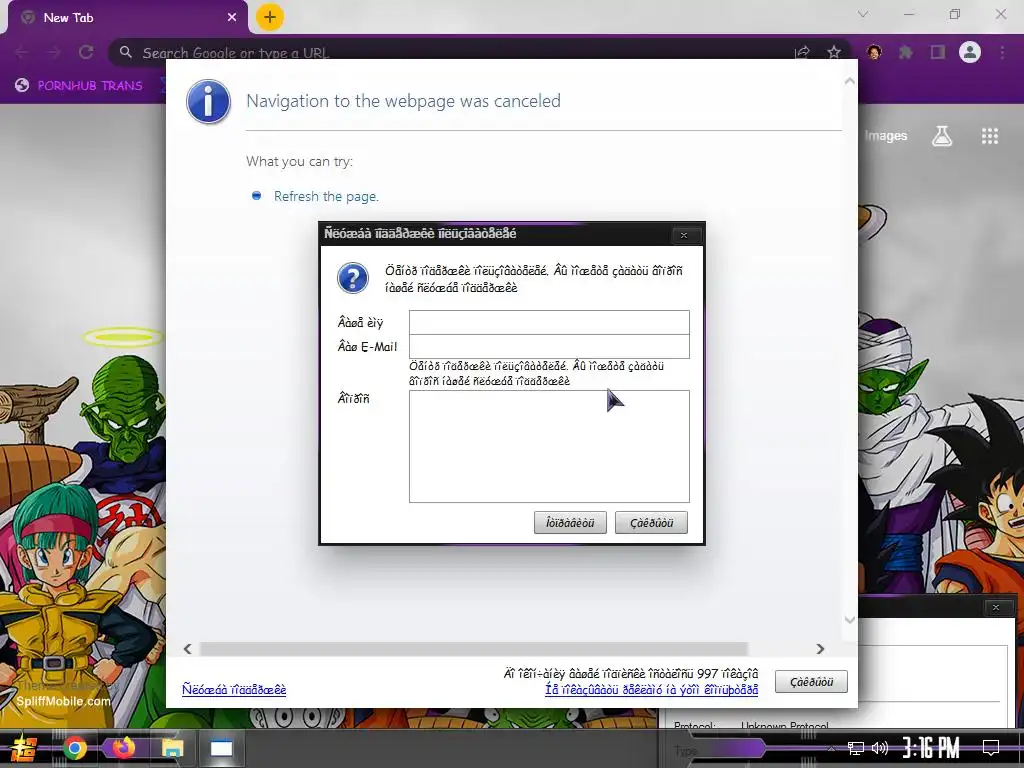Click the left button at dialog bottom

pyautogui.click(x=570, y=522)
